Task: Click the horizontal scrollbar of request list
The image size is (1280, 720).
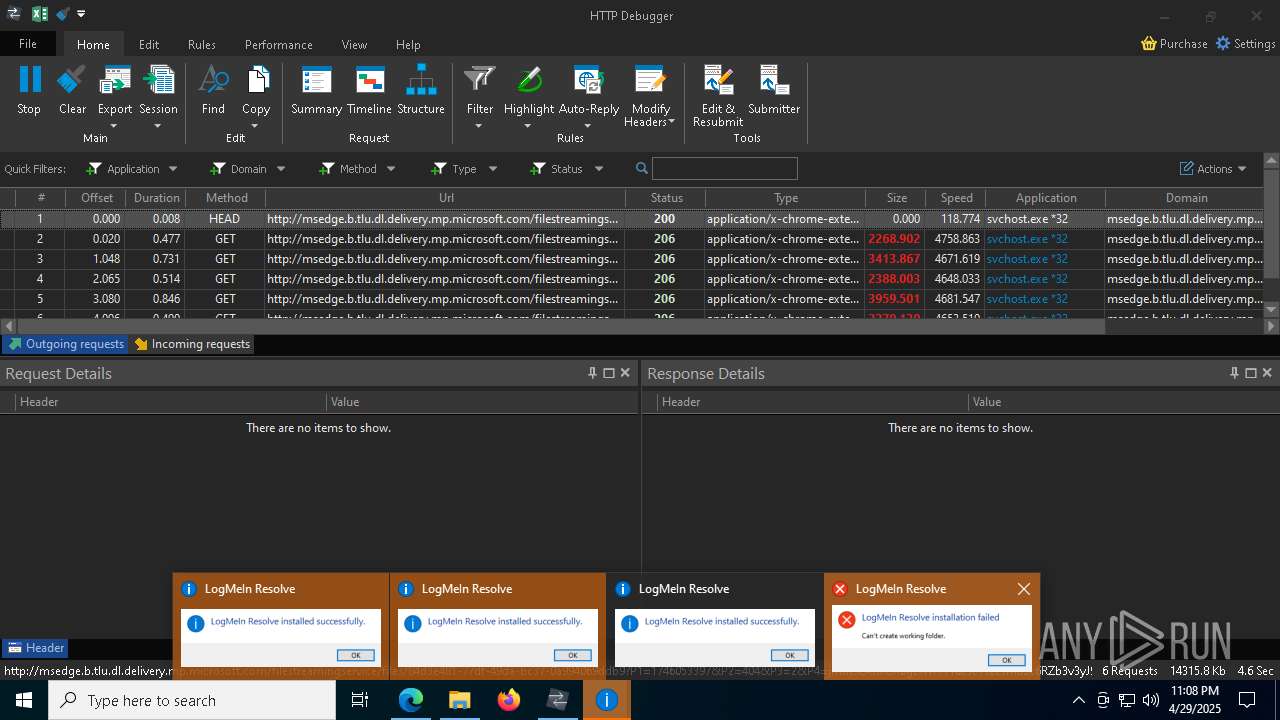Action: (x=560, y=326)
